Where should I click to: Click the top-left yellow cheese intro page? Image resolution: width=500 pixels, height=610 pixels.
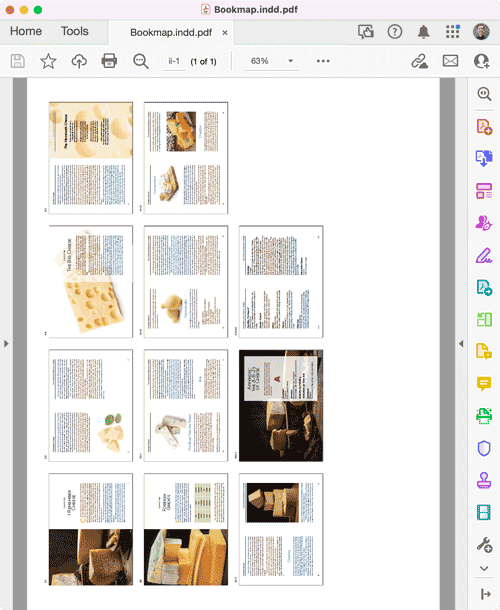coord(91,158)
